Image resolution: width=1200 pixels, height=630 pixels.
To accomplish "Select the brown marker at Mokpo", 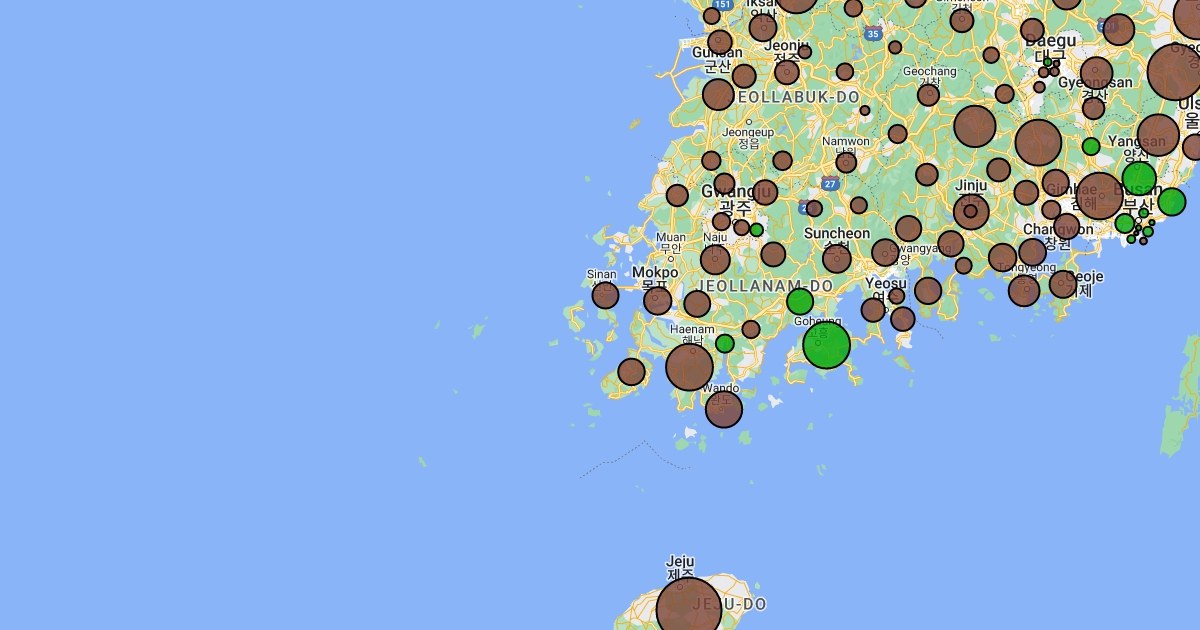I will point(657,300).
